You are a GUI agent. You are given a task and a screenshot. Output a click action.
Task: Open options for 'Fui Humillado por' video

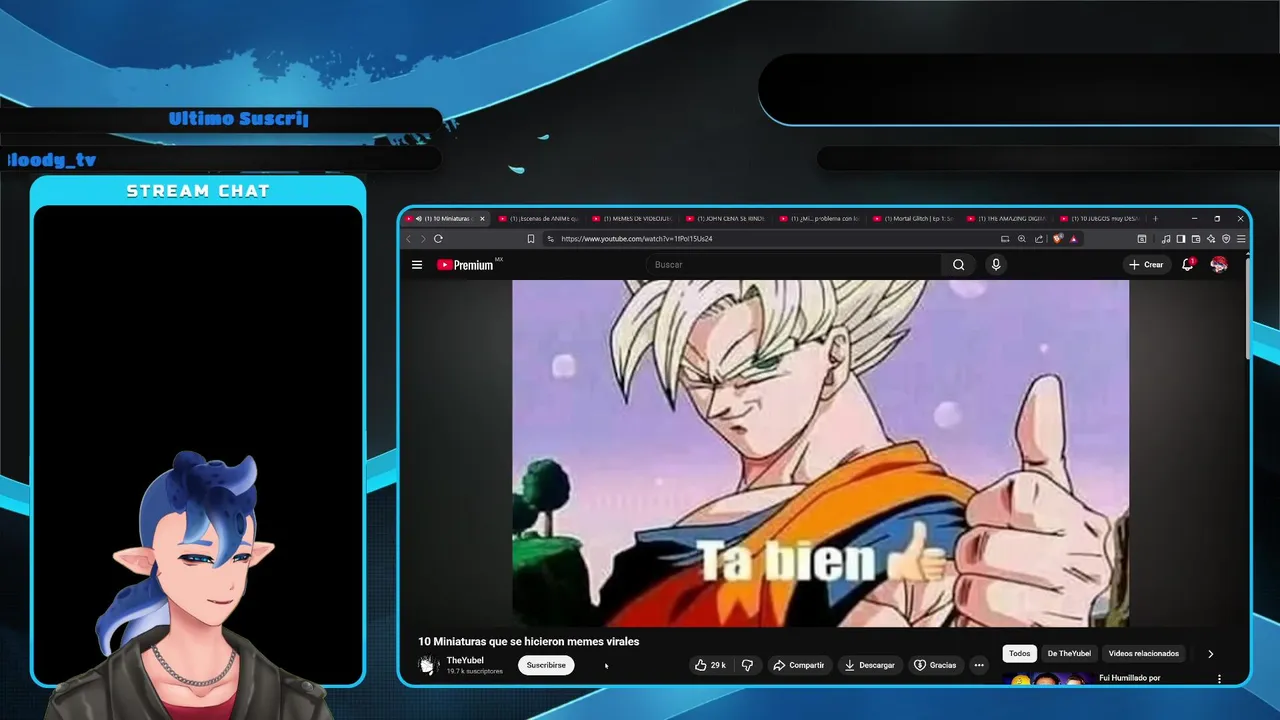click(x=1219, y=679)
